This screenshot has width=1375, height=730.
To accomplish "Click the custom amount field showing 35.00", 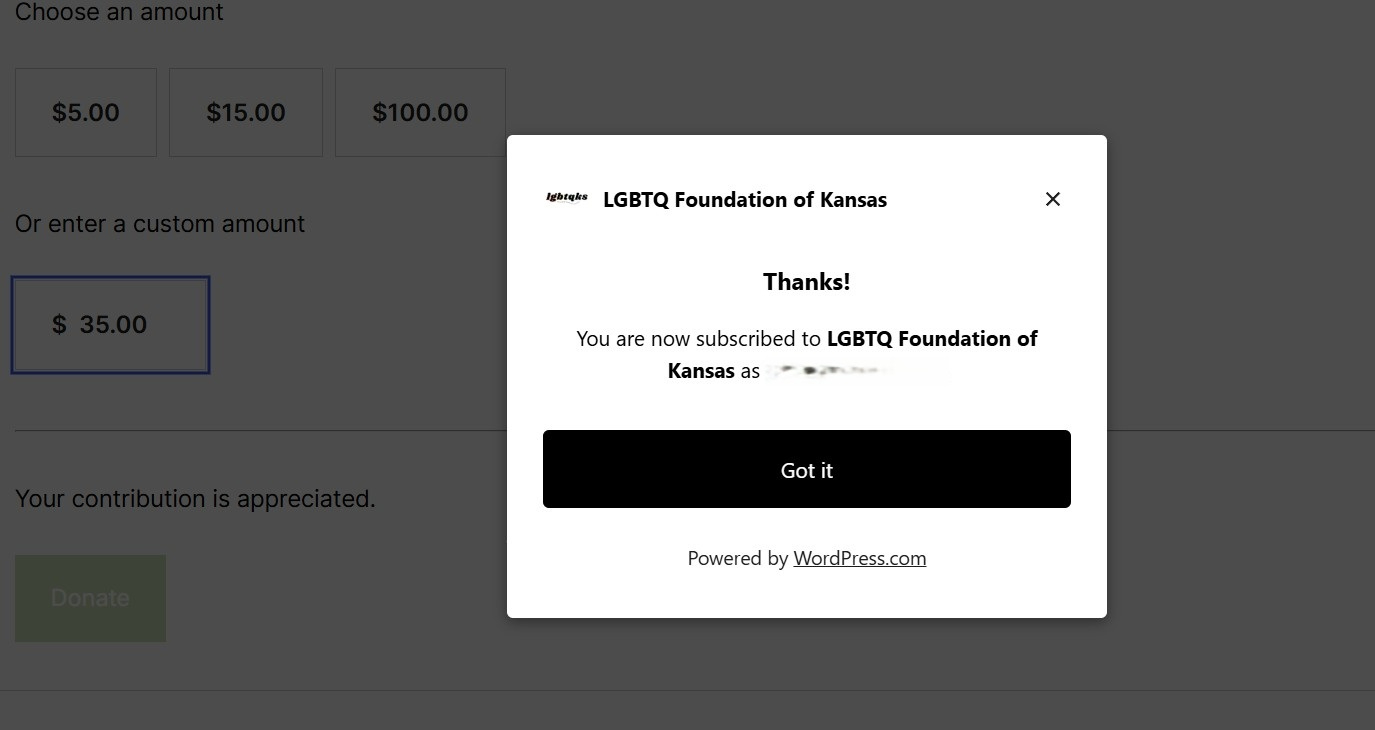I will pyautogui.click(x=113, y=325).
